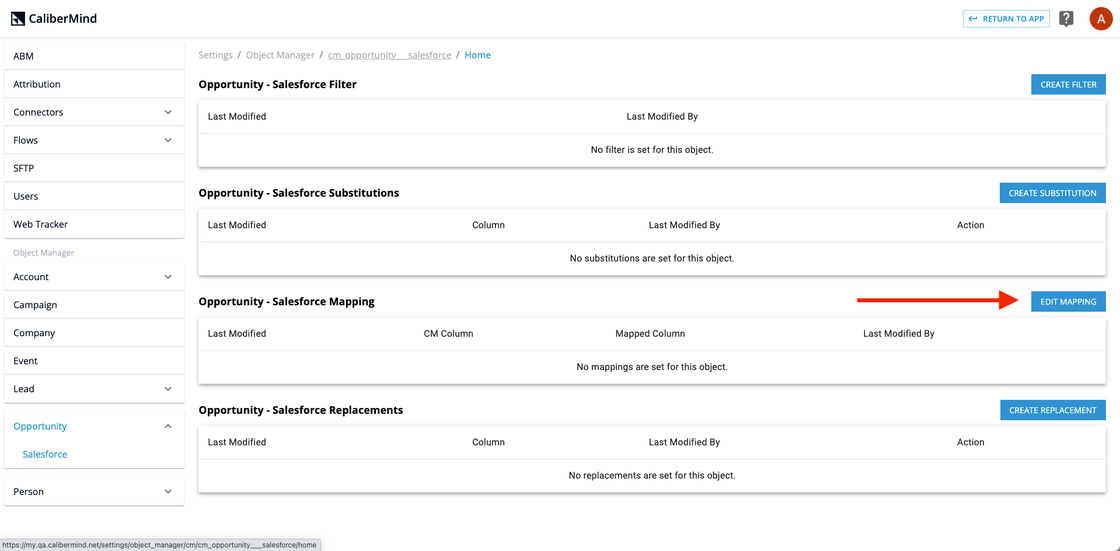Click Return to App button
This screenshot has height=551, width=1120.
pyautogui.click(x=1006, y=19)
